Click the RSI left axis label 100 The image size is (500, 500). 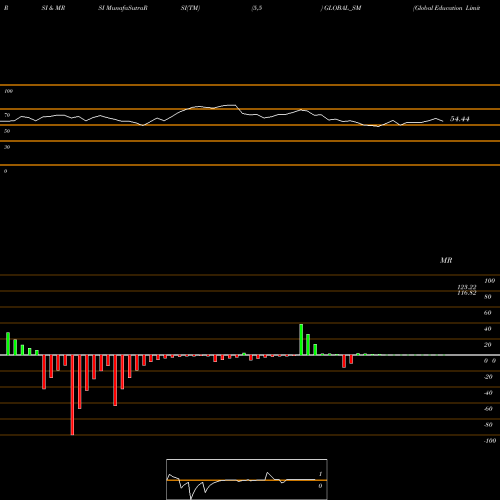click(8, 91)
